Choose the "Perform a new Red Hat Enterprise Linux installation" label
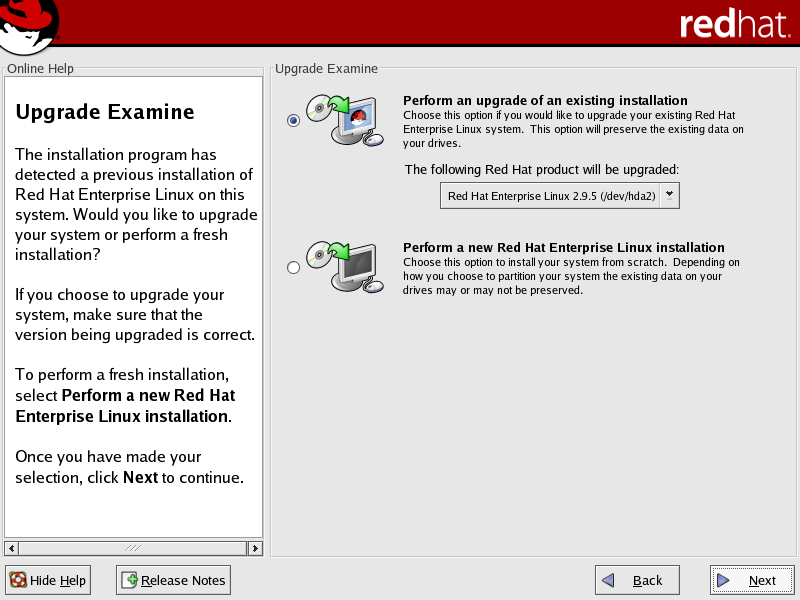The height and width of the screenshot is (600, 800). coord(563,247)
